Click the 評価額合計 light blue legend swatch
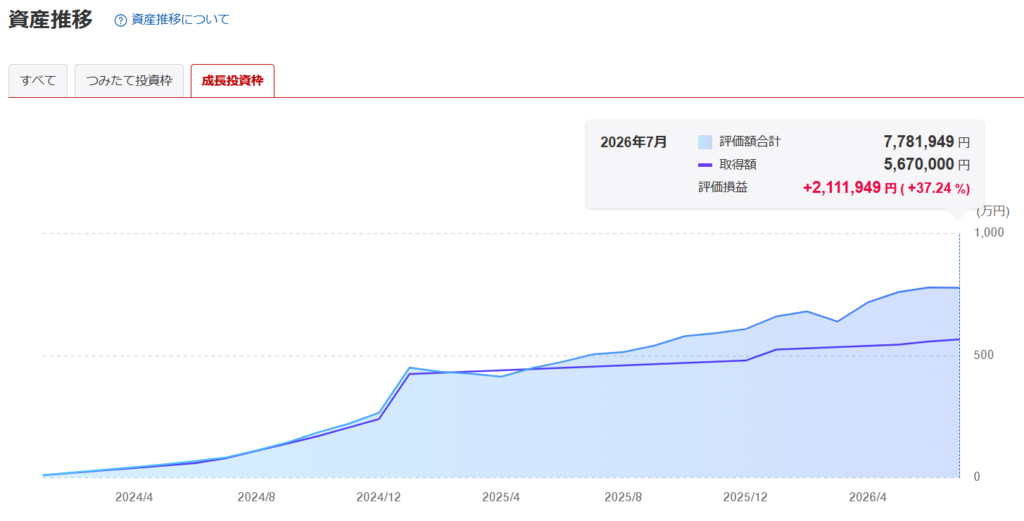This screenshot has height=521, width=1024. tap(705, 142)
